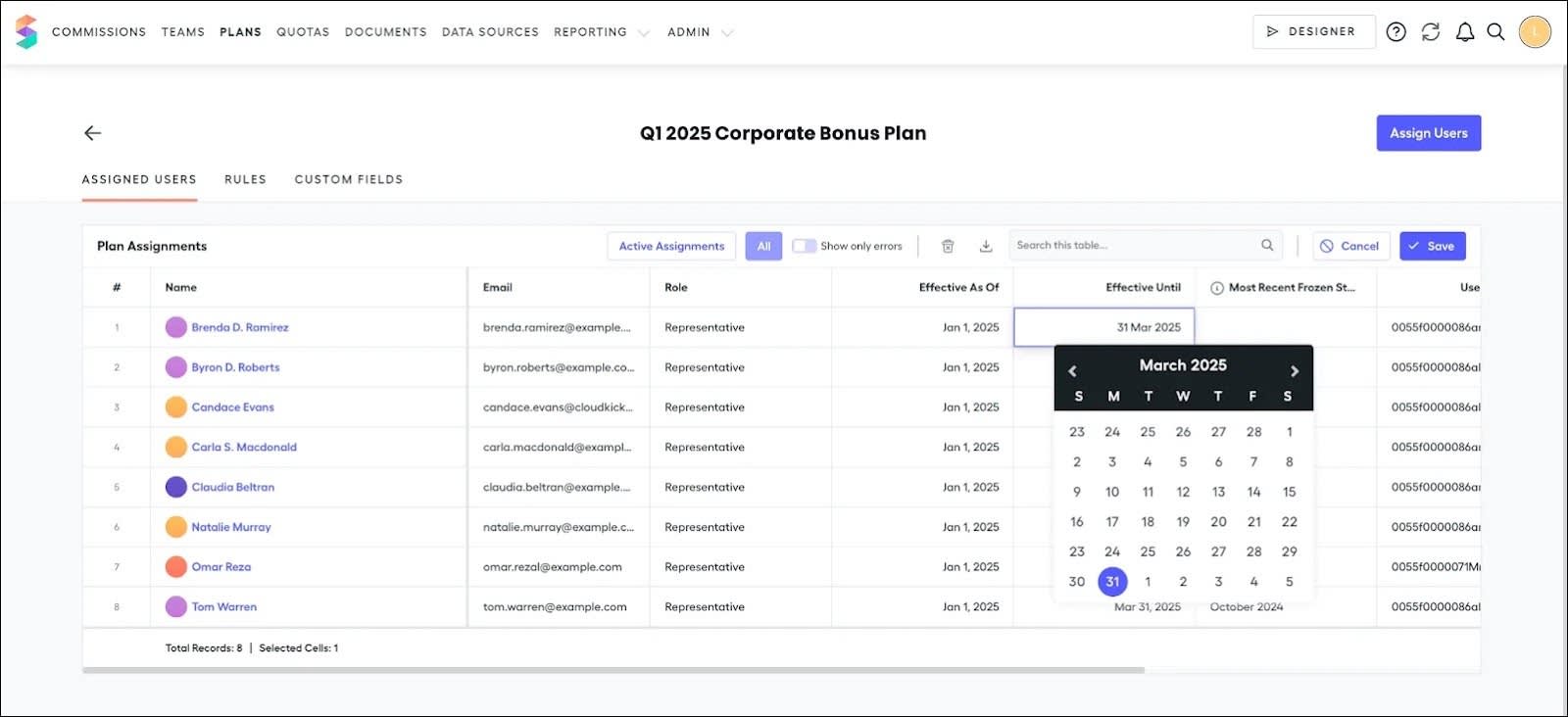Click omar.rezal@example.com email cell

[x=559, y=567]
